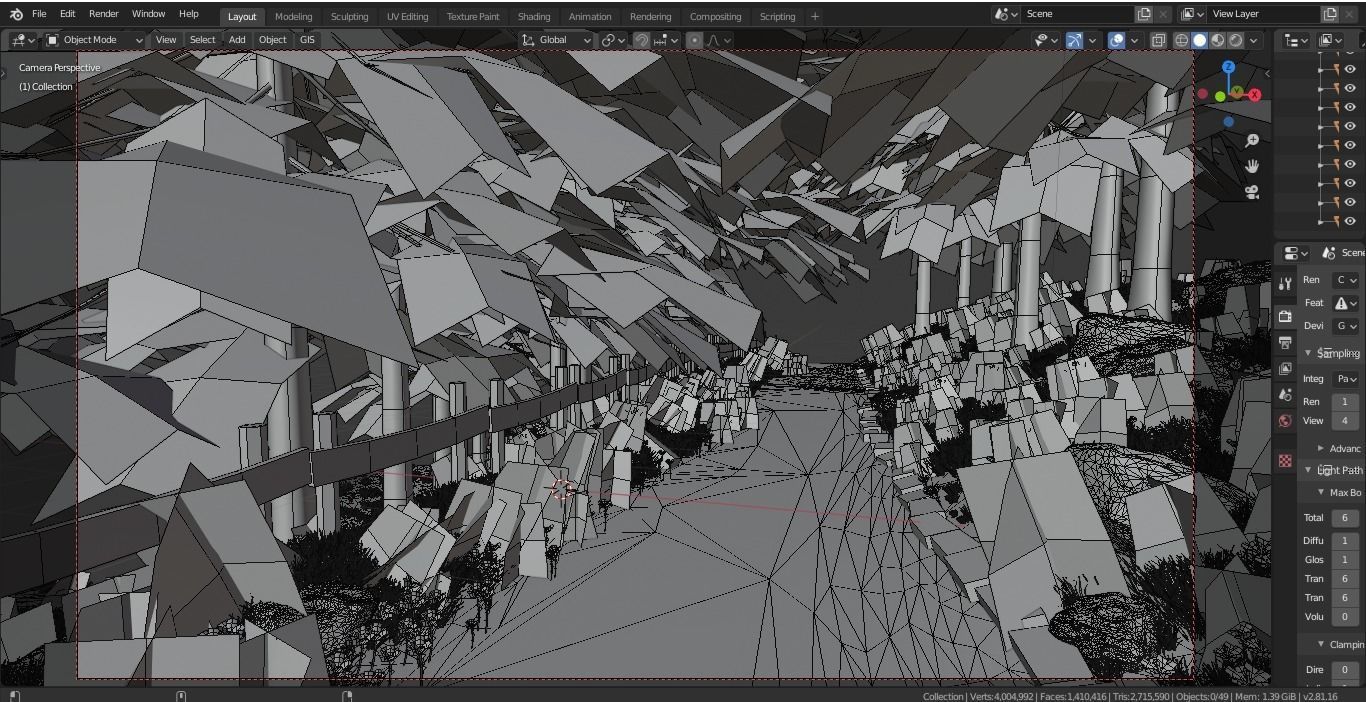The width and height of the screenshot is (1366, 702).
Task: Browse scenes with the scene icon
Action: tap(1005, 14)
